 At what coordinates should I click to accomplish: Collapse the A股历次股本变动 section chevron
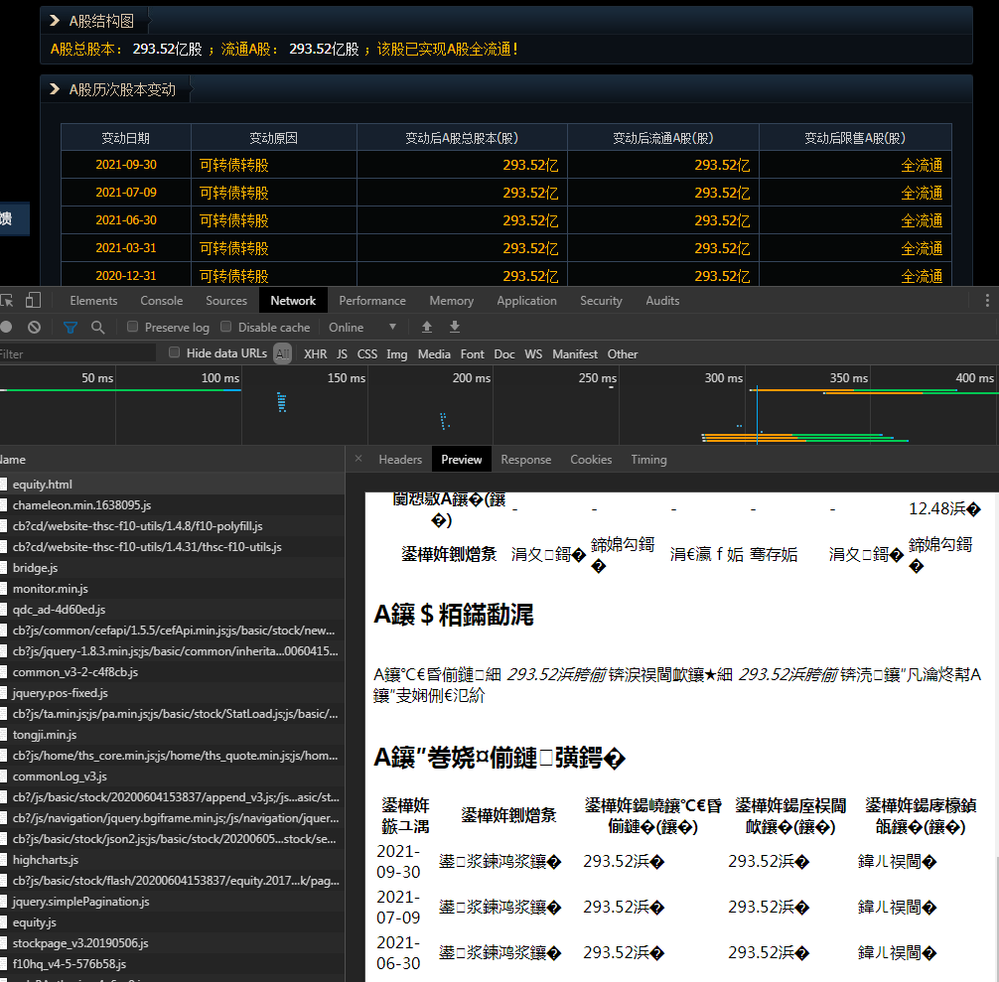pyautogui.click(x=55, y=89)
